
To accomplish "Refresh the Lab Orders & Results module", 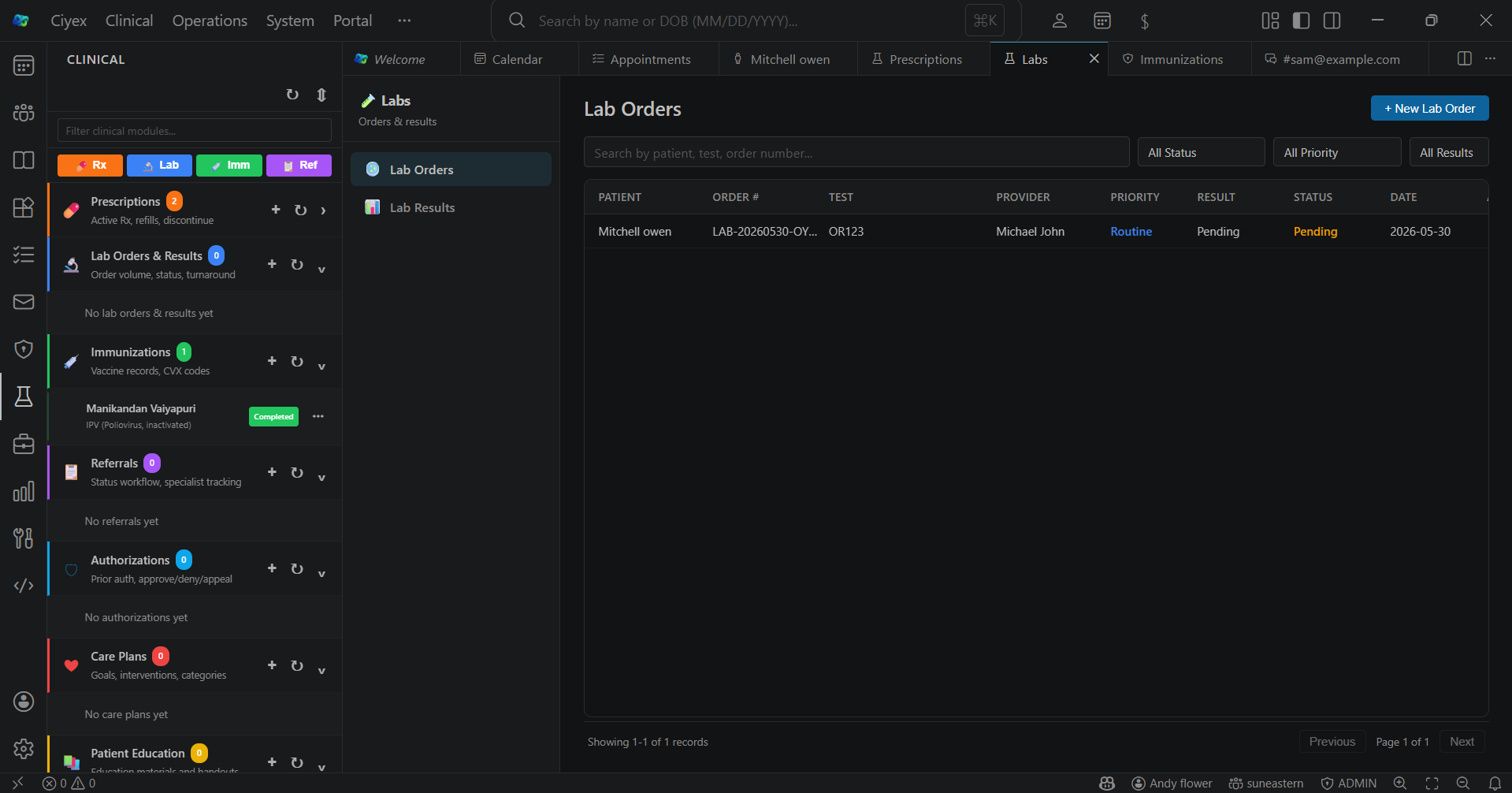I will click(297, 264).
